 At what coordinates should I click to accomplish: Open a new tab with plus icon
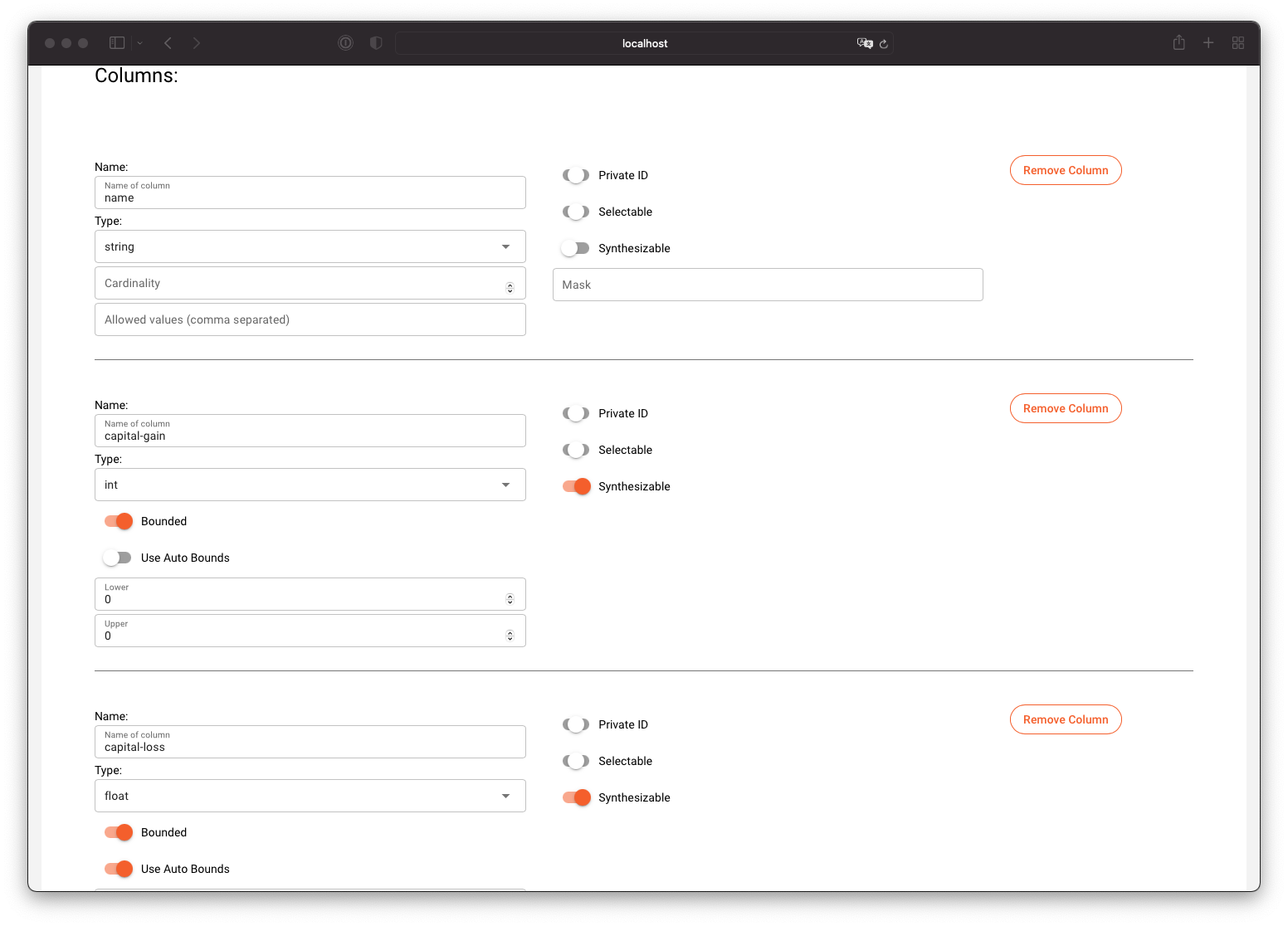pyautogui.click(x=1208, y=43)
